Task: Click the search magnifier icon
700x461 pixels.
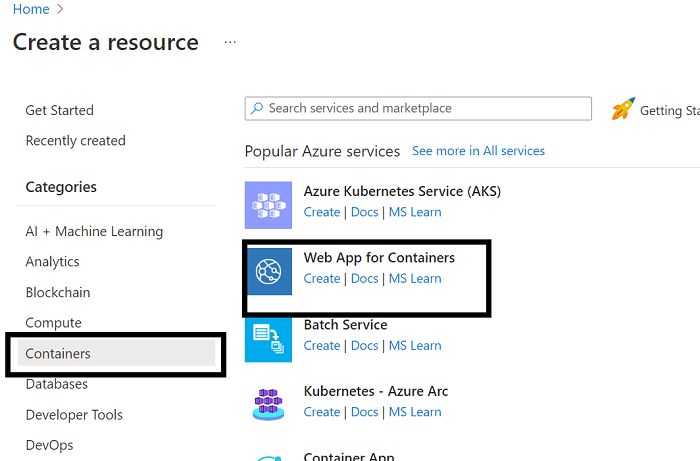Action: (x=257, y=108)
